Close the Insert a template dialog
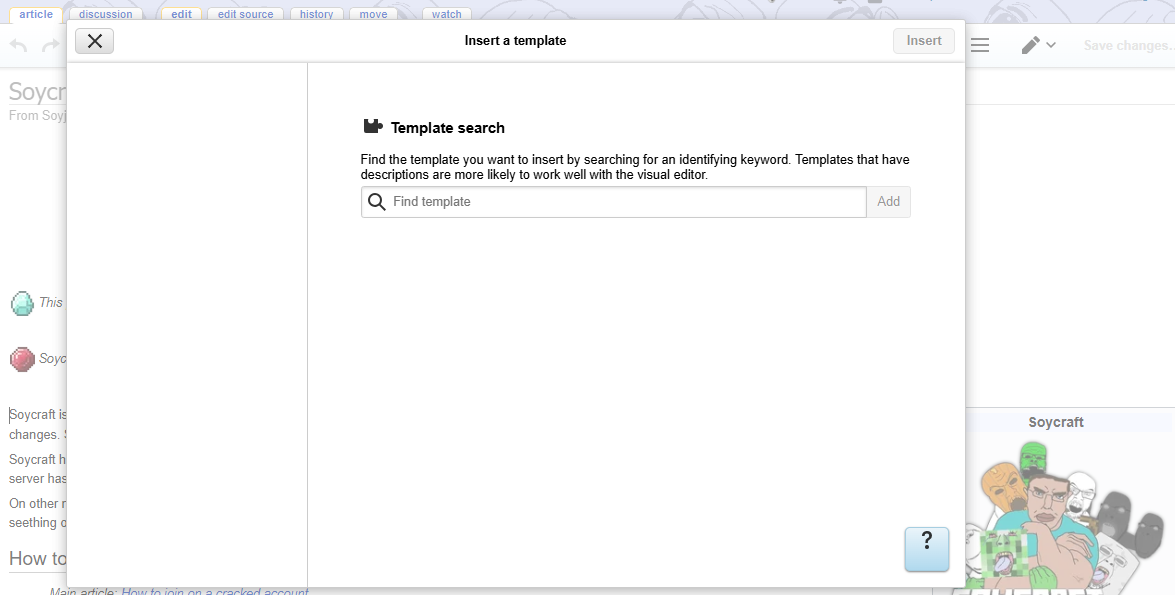 click(94, 41)
